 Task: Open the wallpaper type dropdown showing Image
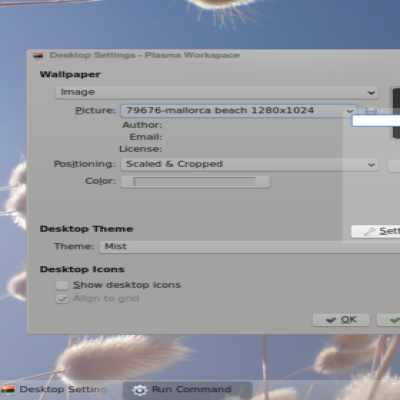pos(217,92)
